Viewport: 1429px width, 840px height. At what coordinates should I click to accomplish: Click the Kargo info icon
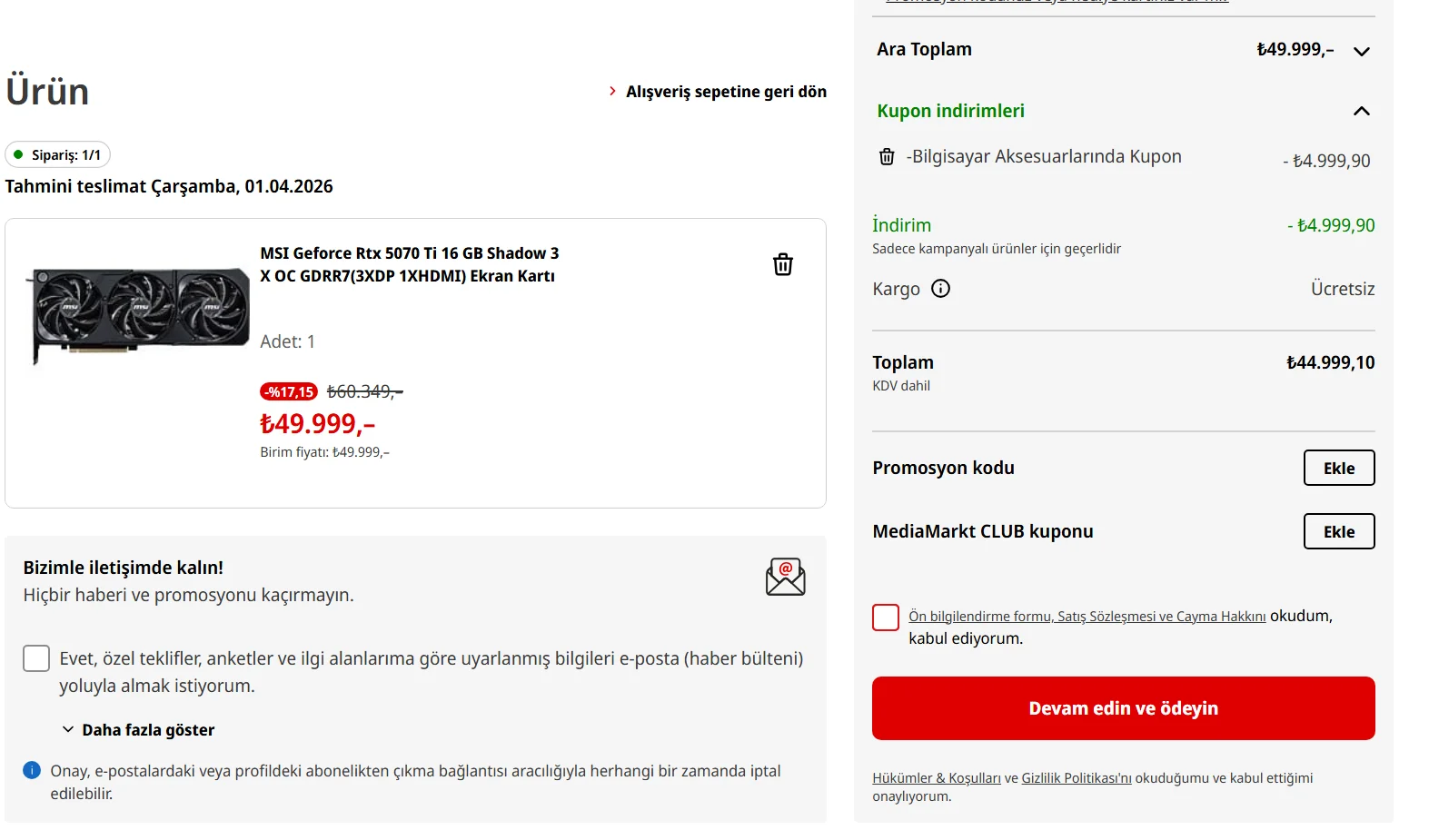point(941,289)
